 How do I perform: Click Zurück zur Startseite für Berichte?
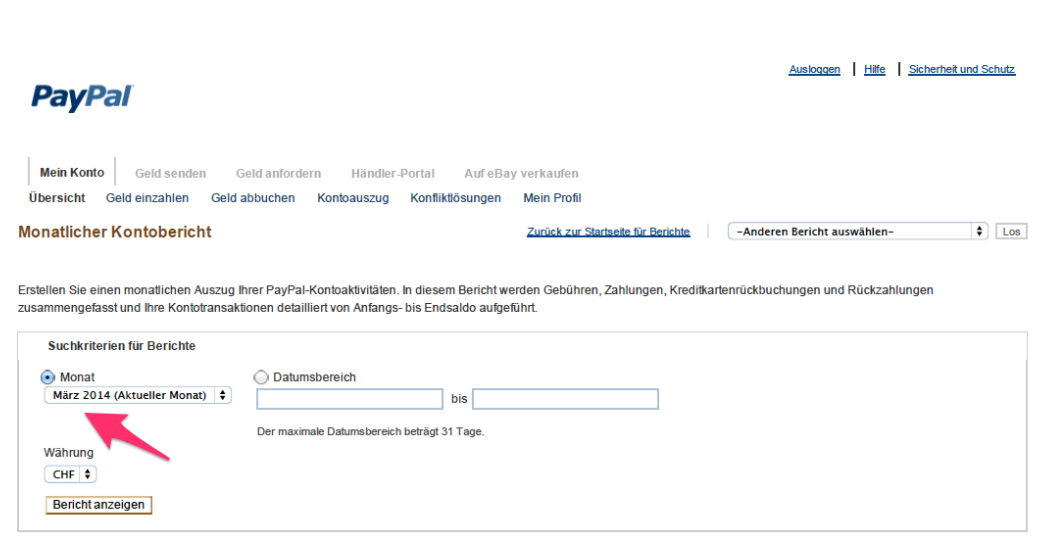click(x=608, y=232)
